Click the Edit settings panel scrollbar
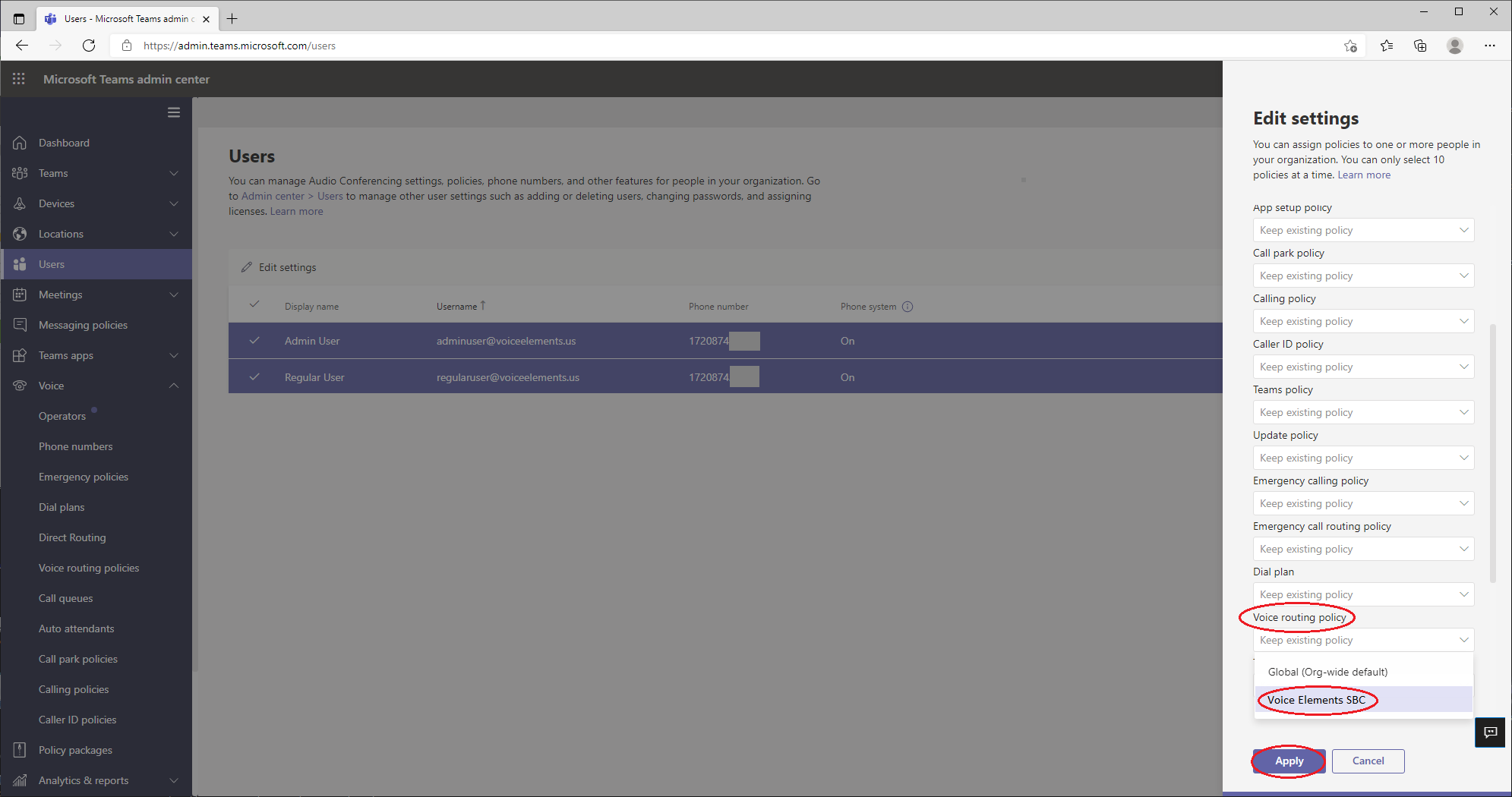 pyautogui.click(x=1493, y=453)
